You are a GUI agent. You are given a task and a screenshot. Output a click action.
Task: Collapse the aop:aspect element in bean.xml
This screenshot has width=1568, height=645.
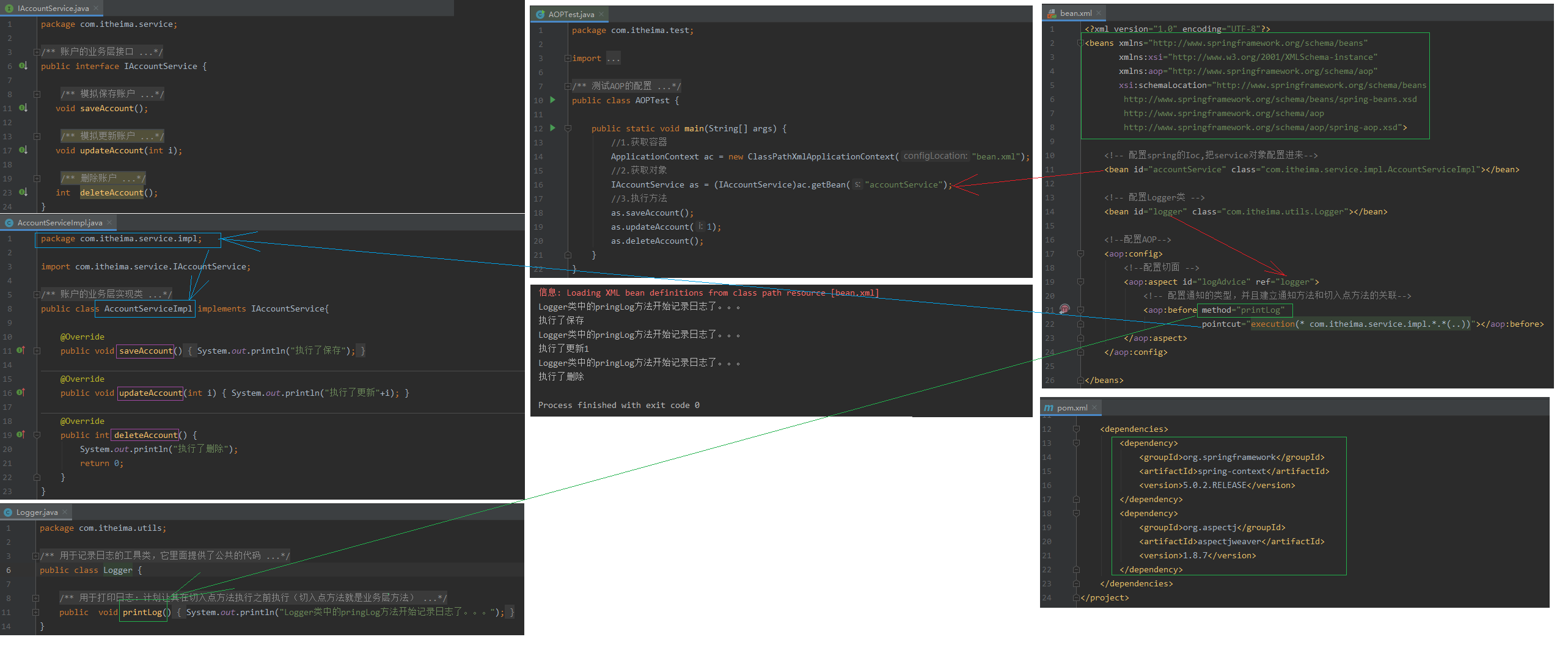pyautogui.click(x=1080, y=282)
